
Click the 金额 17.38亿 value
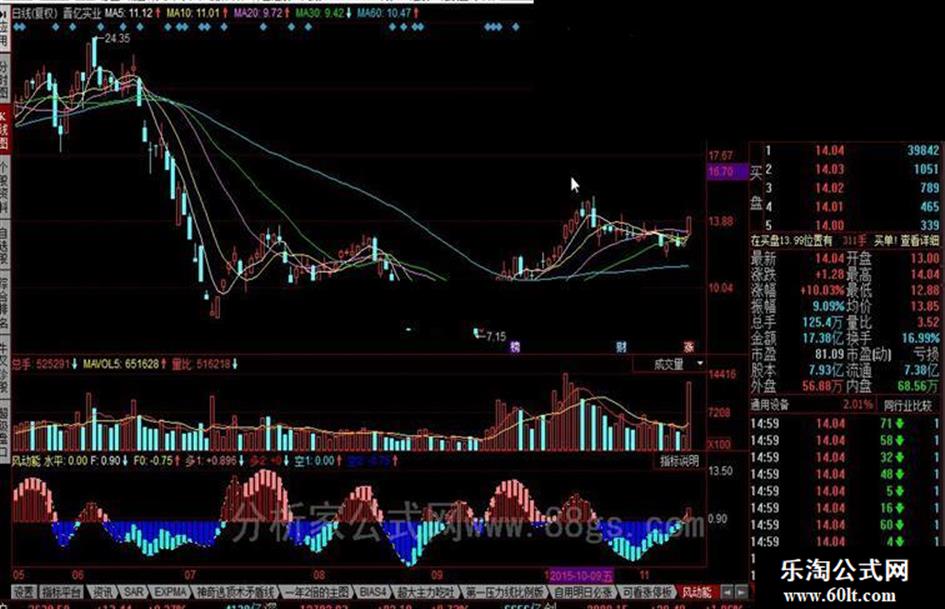coord(823,338)
